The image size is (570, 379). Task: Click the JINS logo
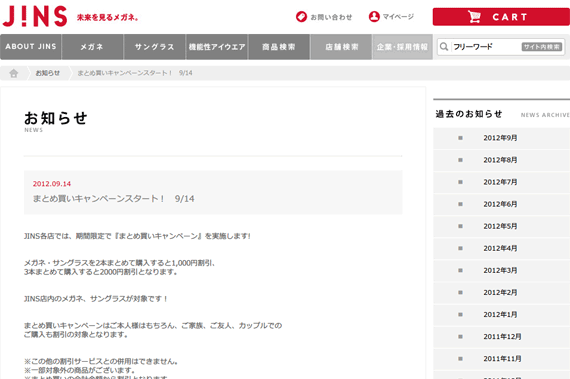click(35, 16)
